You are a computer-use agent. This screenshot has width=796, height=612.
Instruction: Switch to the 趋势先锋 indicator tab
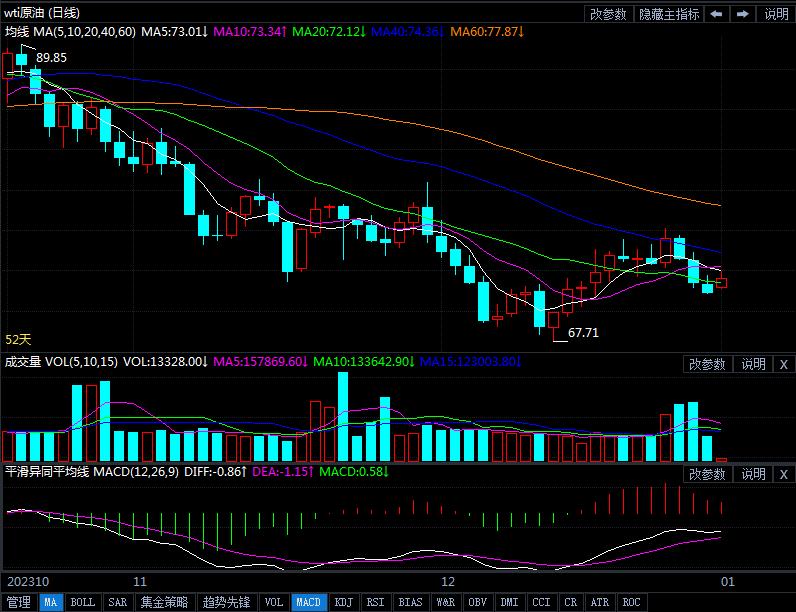point(226,602)
